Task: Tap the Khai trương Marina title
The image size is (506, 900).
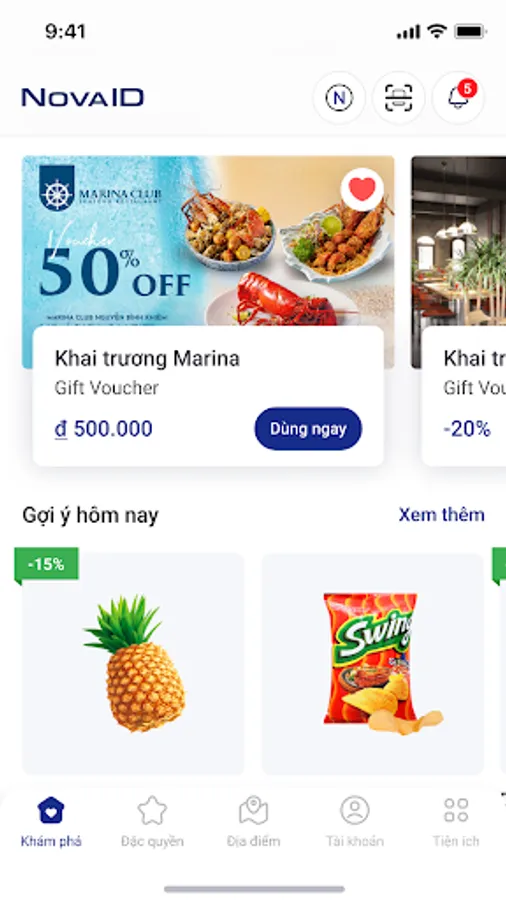Action: pos(147,359)
